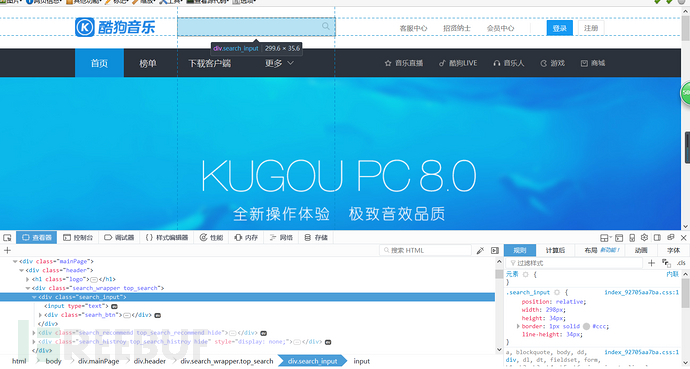Toggle responsive design mode icon
The height and width of the screenshot is (369, 690).
click(632, 238)
